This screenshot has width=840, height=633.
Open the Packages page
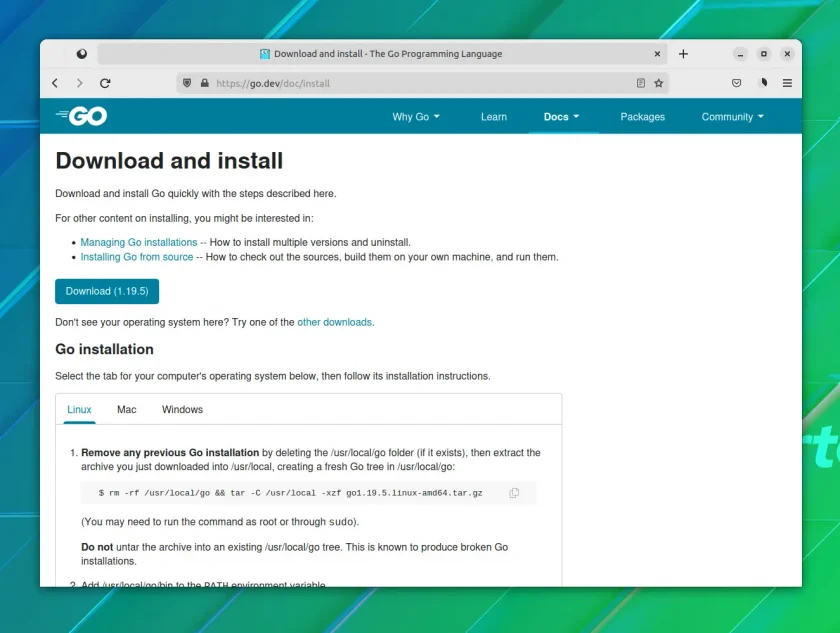click(642, 117)
